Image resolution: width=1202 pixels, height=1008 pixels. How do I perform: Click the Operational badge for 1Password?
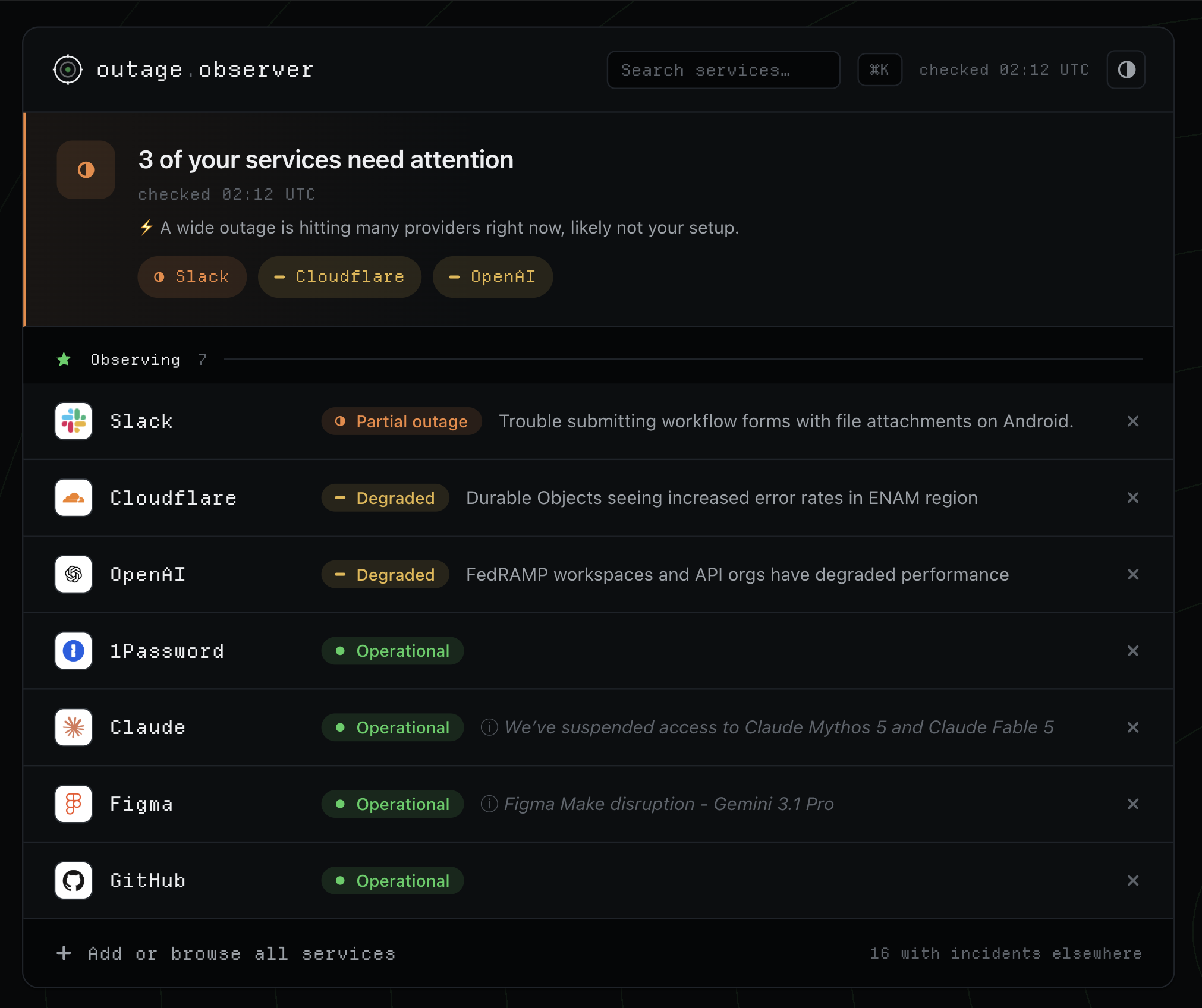click(x=392, y=651)
